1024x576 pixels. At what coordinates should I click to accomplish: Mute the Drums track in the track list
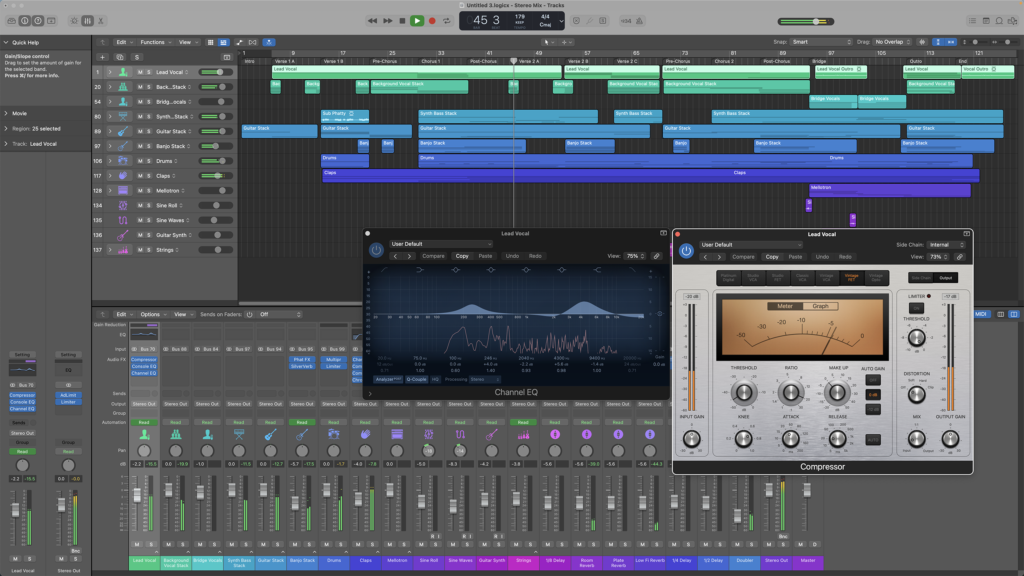pos(140,161)
